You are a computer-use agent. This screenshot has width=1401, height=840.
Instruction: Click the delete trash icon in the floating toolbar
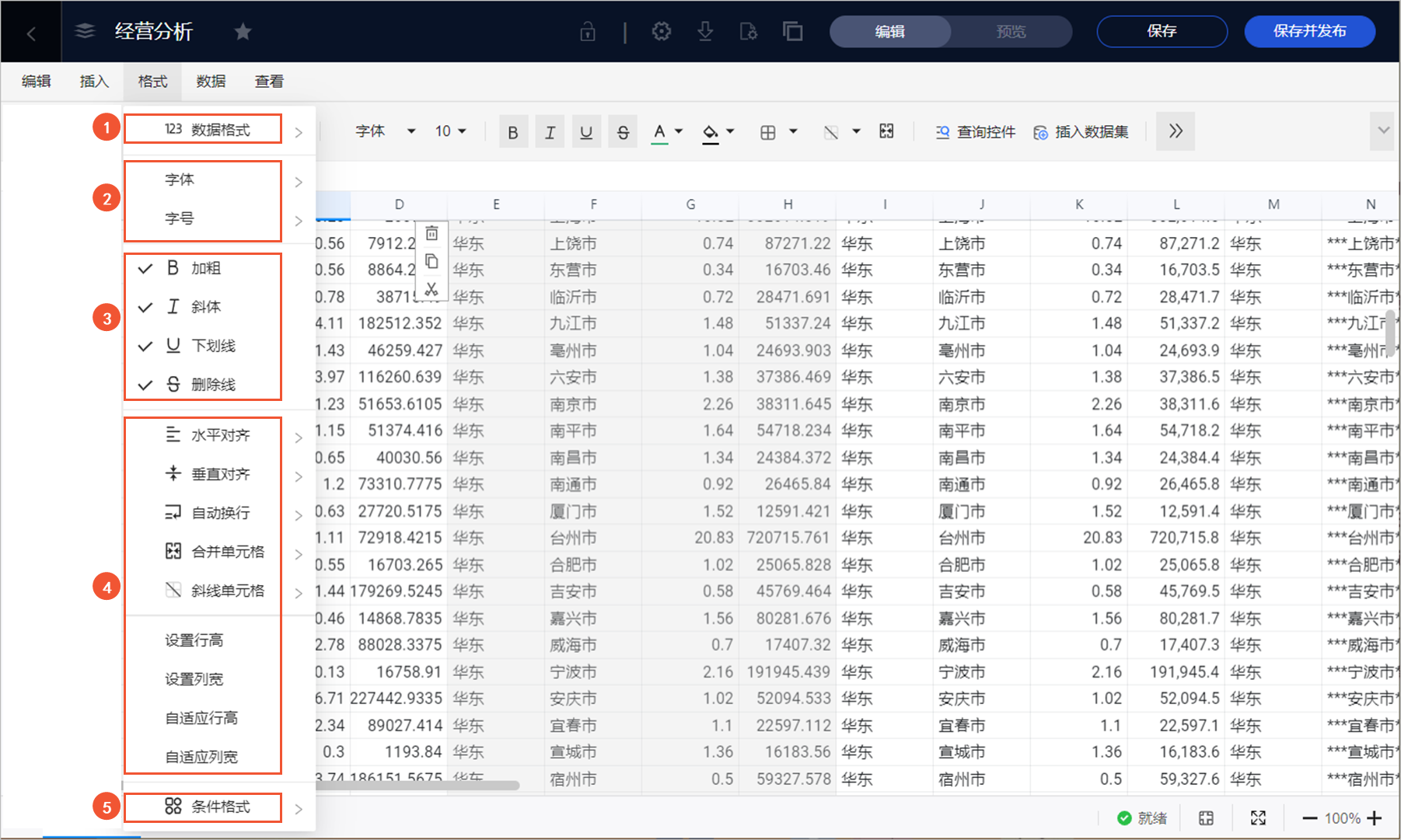[431, 234]
